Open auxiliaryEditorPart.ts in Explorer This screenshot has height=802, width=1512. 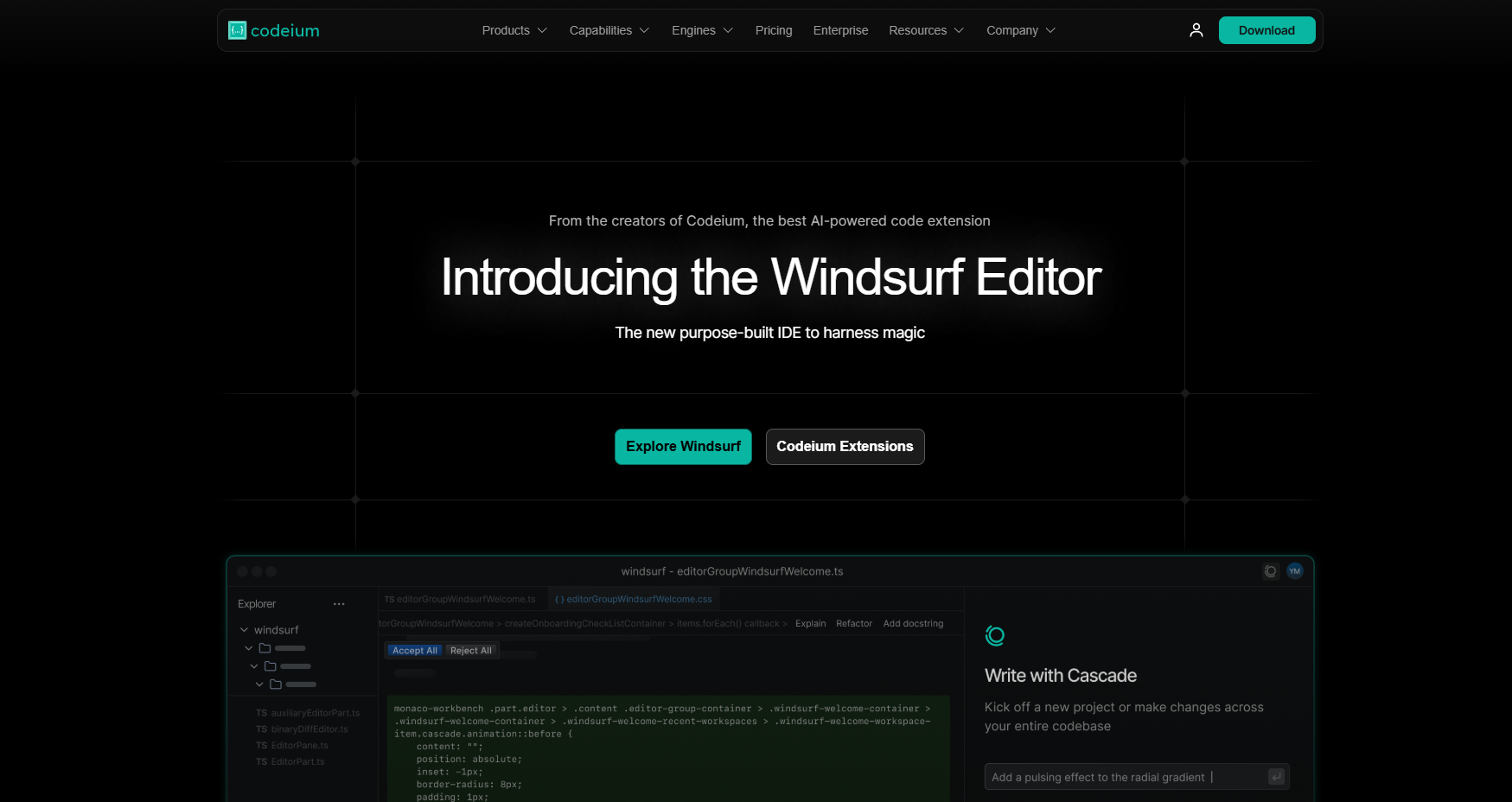click(308, 713)
